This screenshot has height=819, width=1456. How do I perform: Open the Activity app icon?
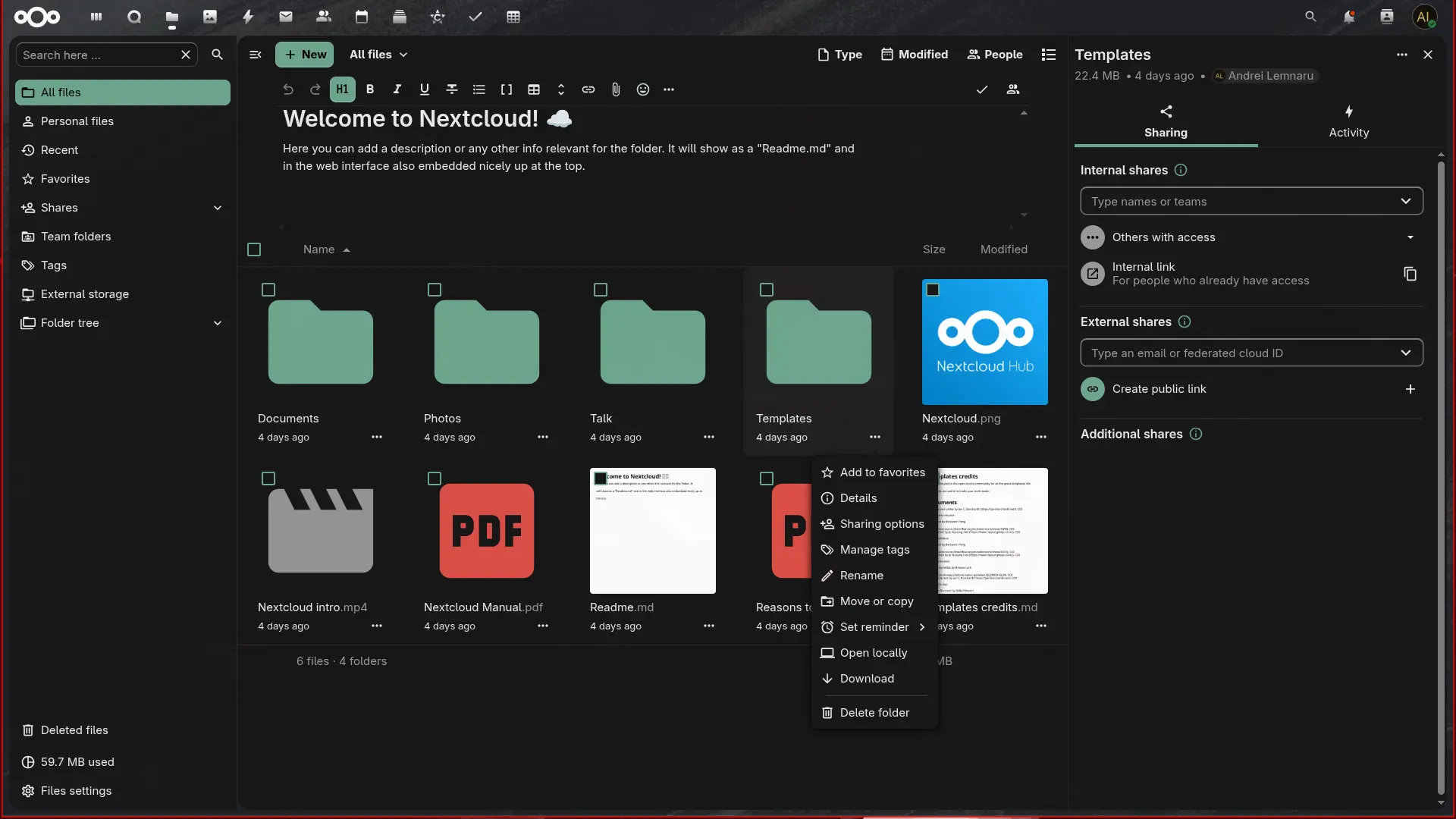coord(248,17)
